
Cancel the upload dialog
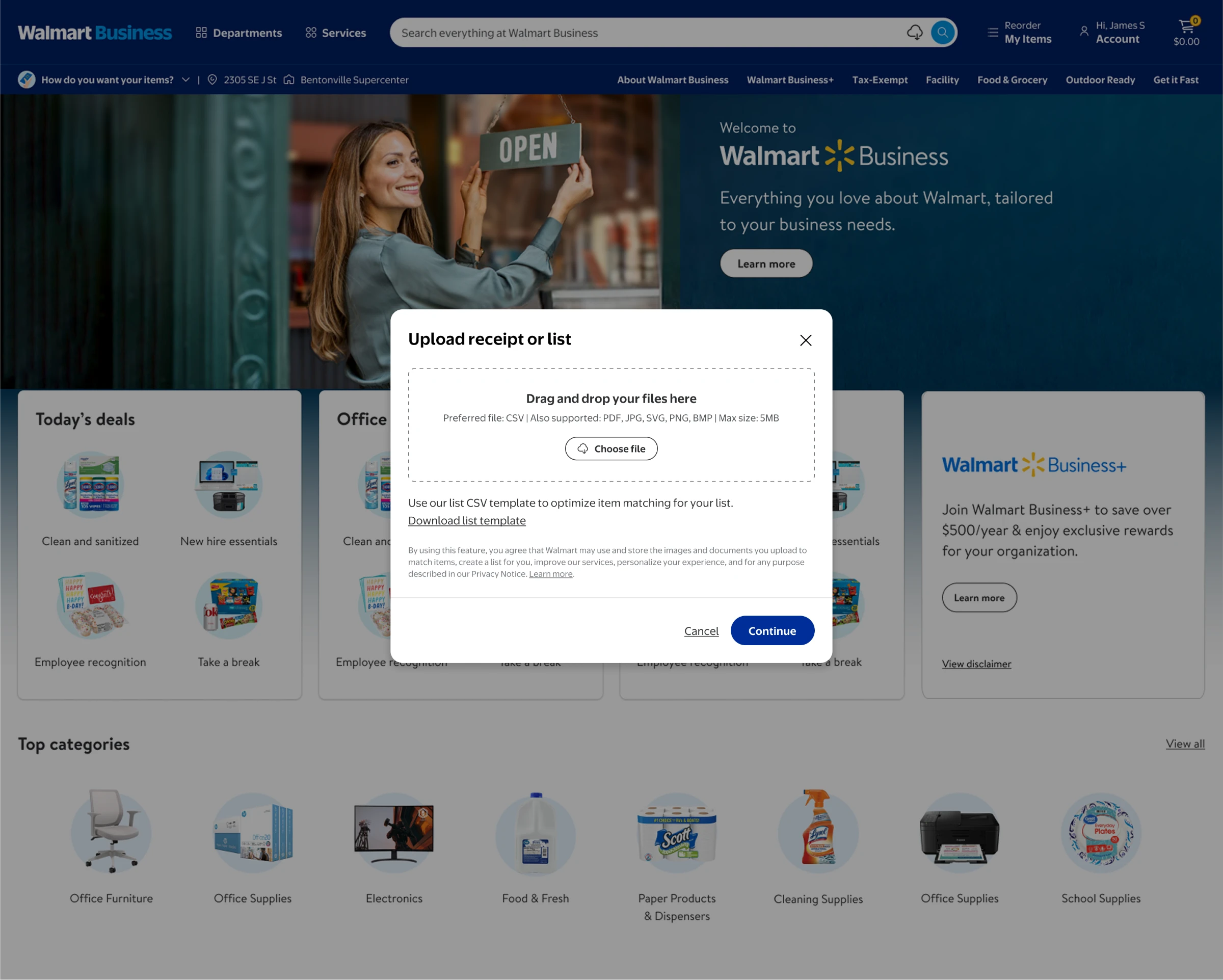(701, 630)
